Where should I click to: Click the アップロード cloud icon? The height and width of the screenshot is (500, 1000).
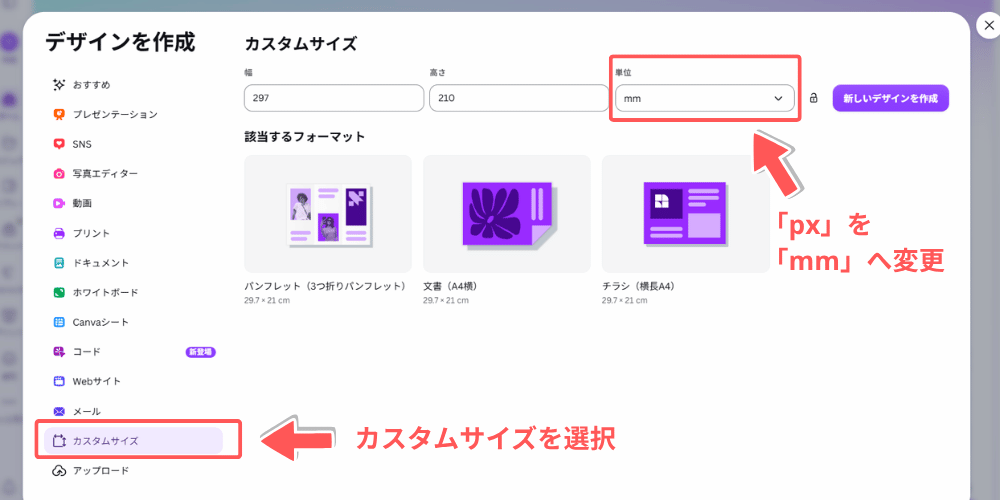[59, 471]
